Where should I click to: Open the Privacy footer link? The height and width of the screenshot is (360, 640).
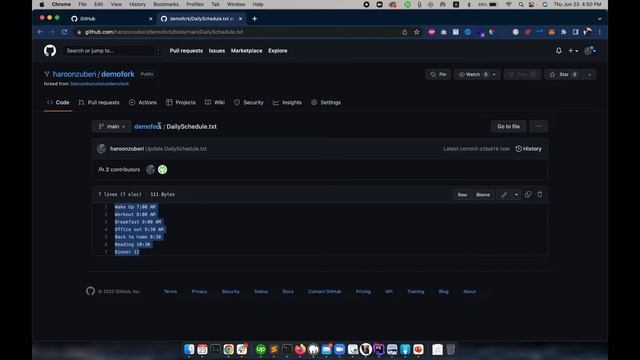pyautogui.click(x=199, y=291)
